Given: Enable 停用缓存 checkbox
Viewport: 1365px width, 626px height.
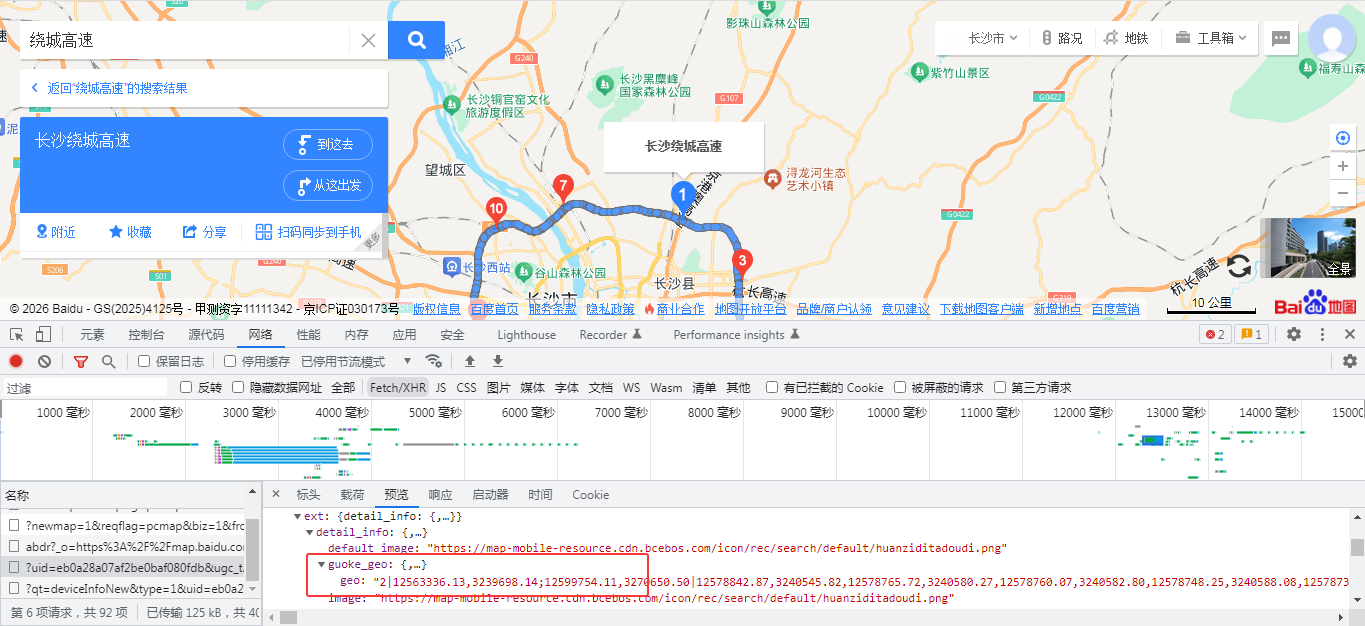Looking at the screenshot, I should pyautogui.click(x=230, y=361).
